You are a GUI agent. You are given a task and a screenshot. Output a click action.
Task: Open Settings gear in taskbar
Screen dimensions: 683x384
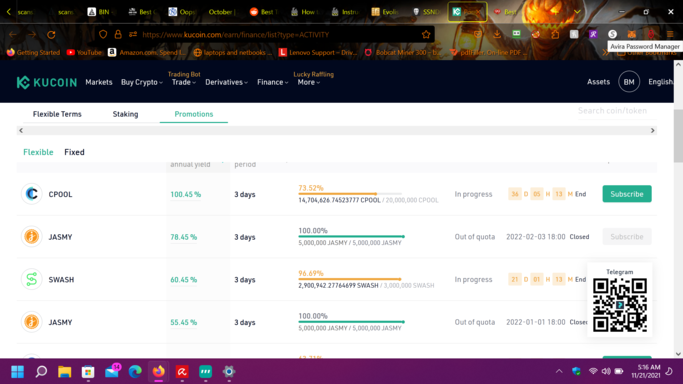click(x=229, y=371)
